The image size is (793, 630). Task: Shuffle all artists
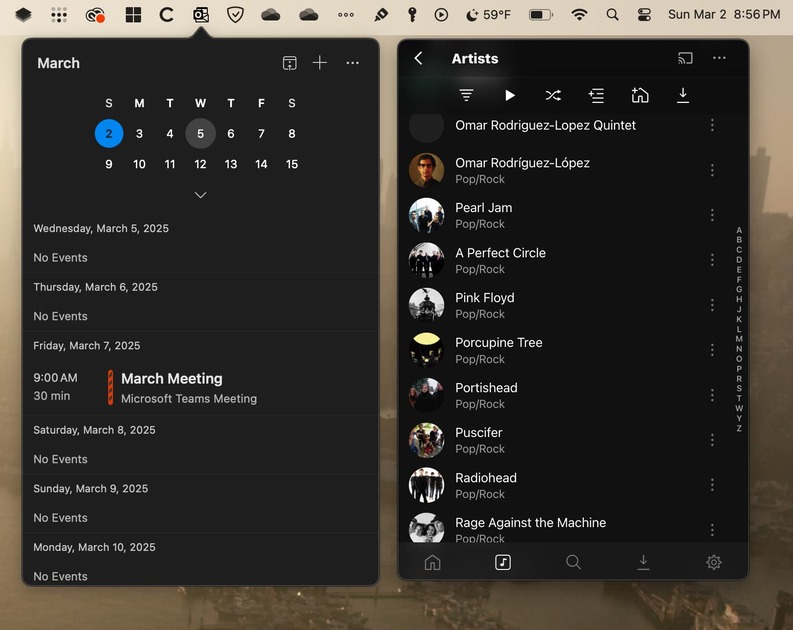[x=553, y=95]
